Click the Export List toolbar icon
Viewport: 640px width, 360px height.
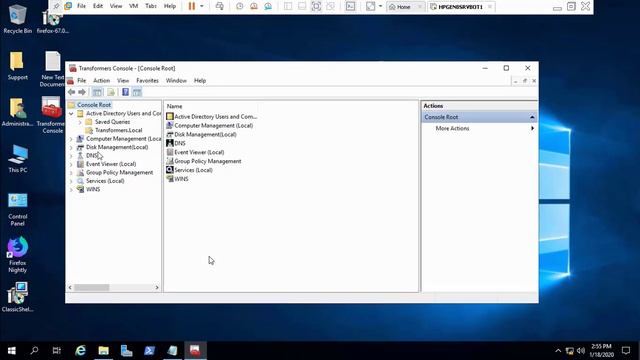point(111,92)
